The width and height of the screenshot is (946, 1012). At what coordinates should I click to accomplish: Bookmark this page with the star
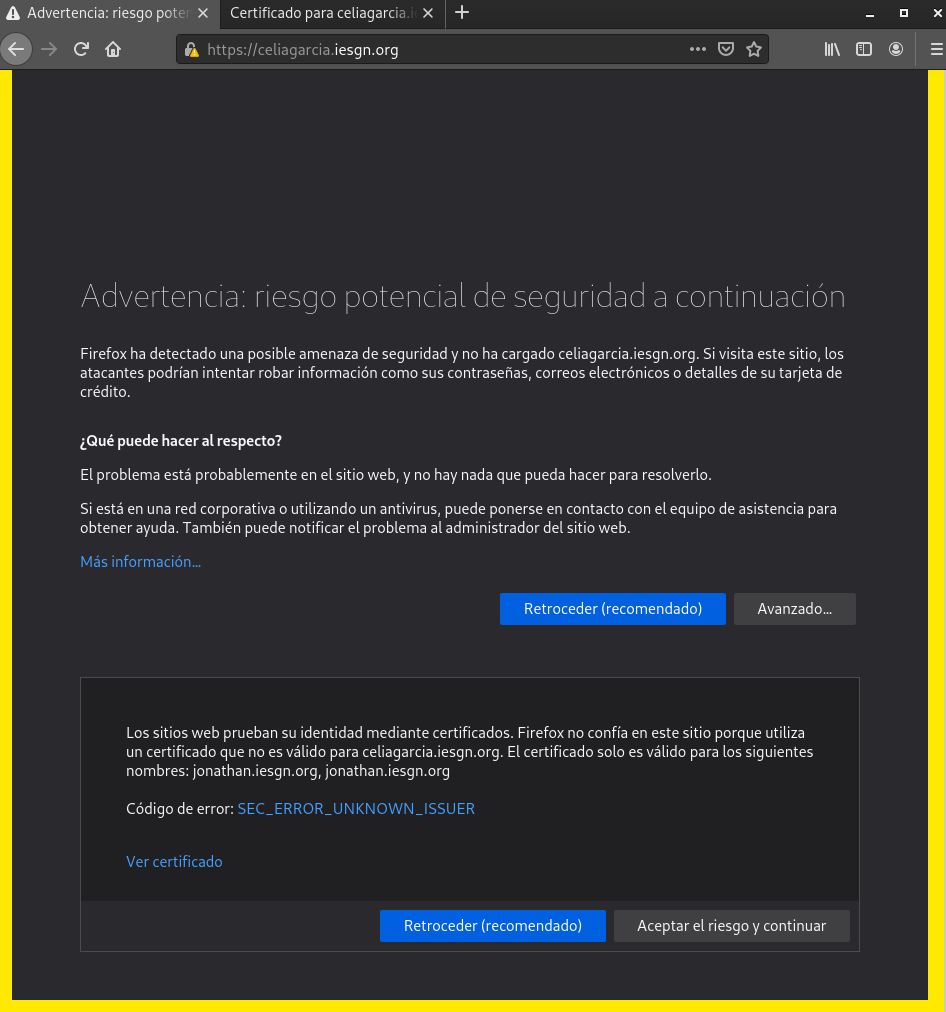point(754,49)
